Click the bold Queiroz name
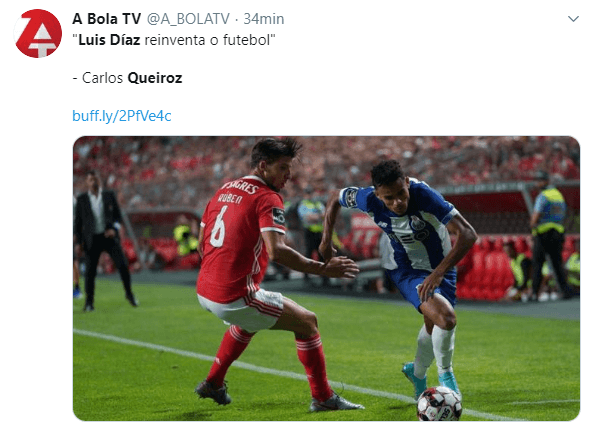590x430 pixels. tap(155, 78)
